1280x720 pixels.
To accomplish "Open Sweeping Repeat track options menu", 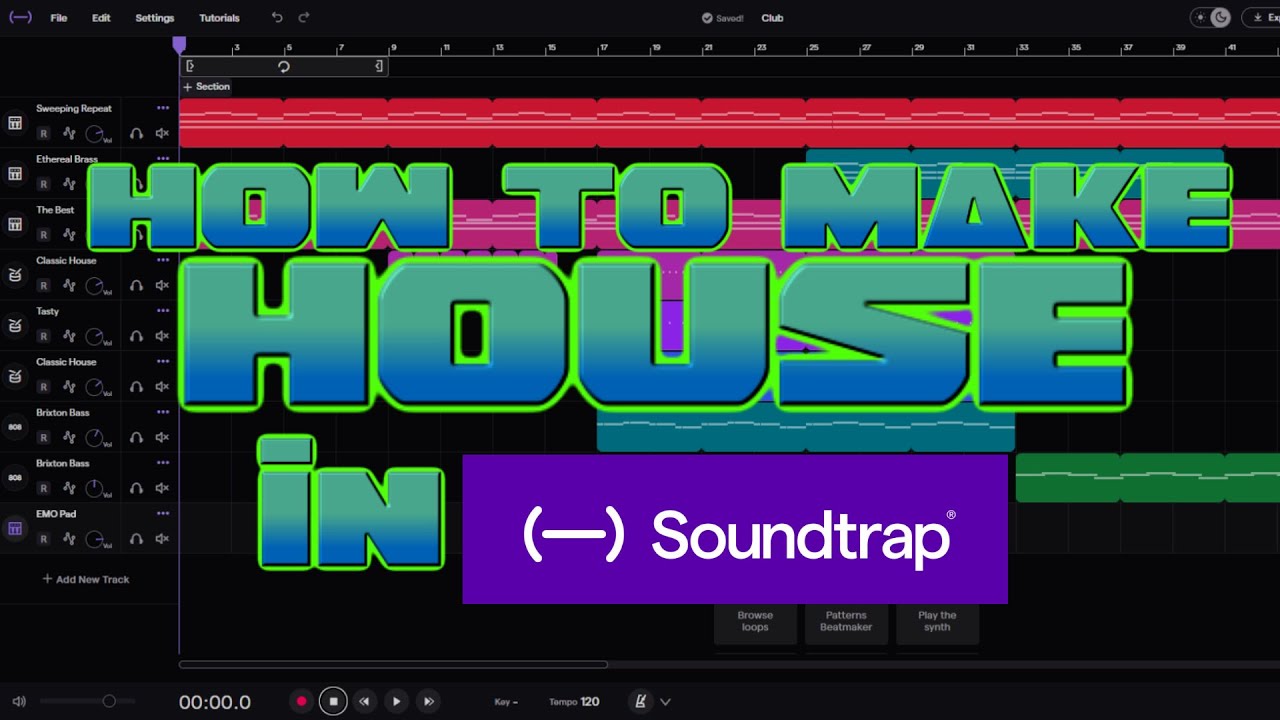I will tap(163, 108).
